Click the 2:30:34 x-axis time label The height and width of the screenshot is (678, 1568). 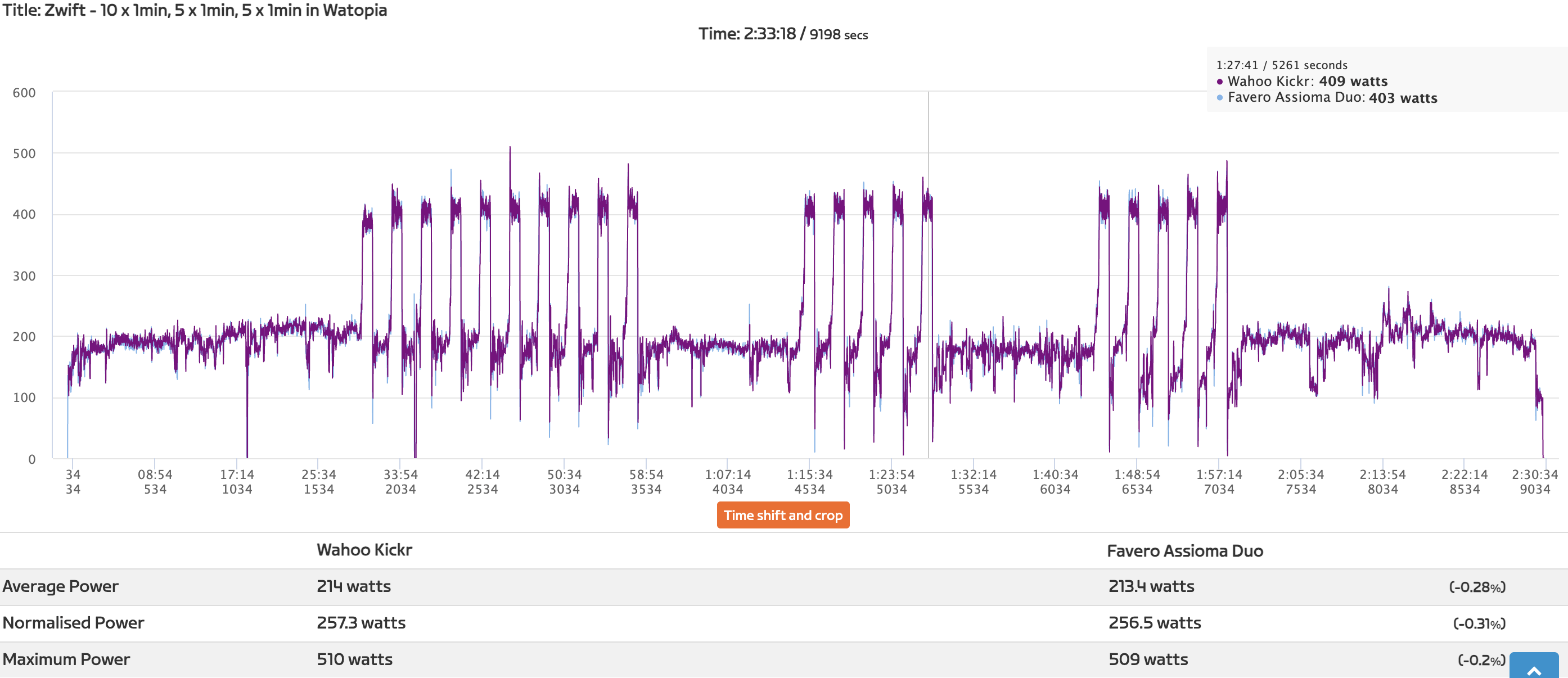[x=1534, y=474]
